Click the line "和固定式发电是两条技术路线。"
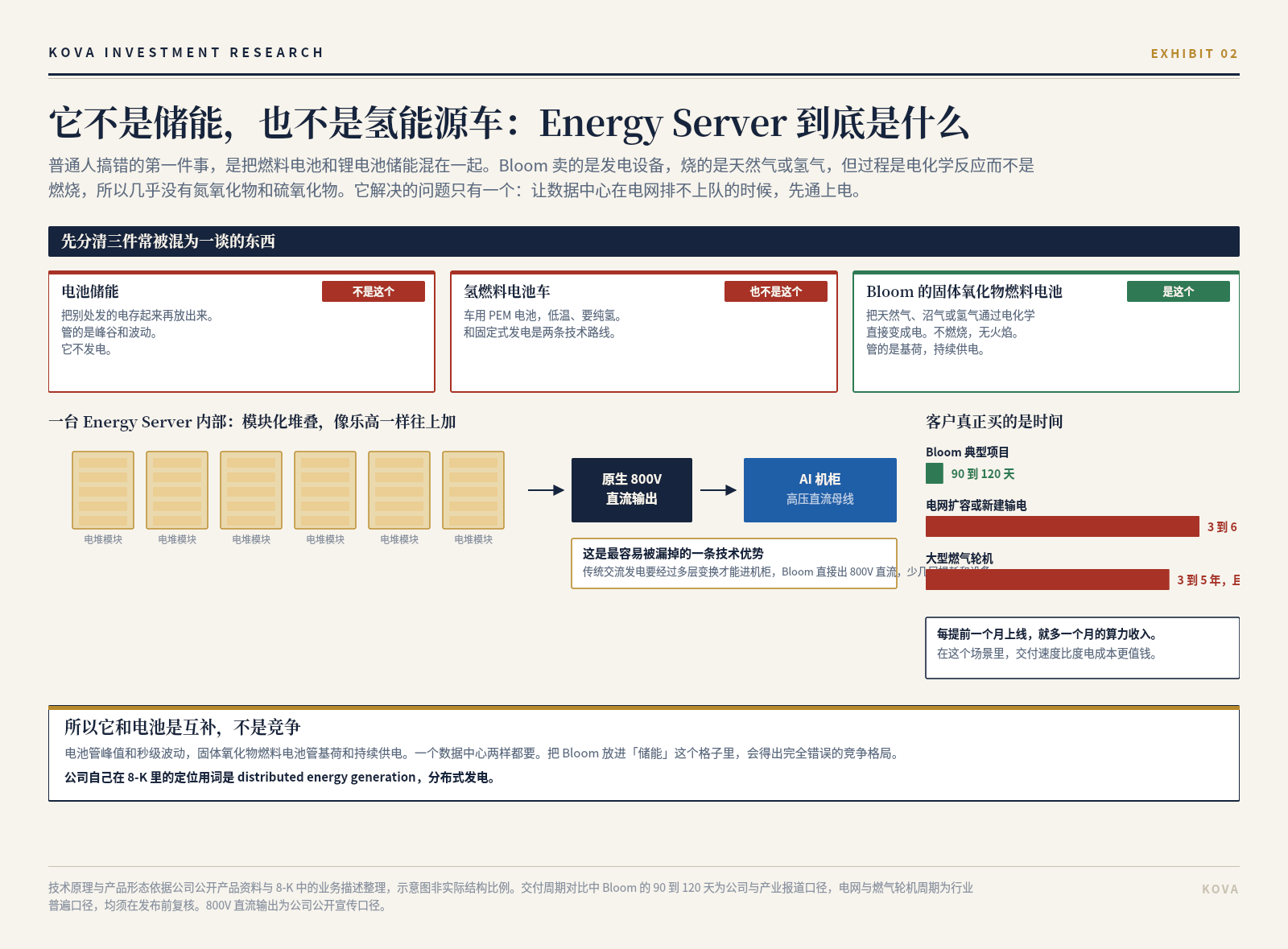Viewport: 1288px width, 949px height. (x=540, y=332)
